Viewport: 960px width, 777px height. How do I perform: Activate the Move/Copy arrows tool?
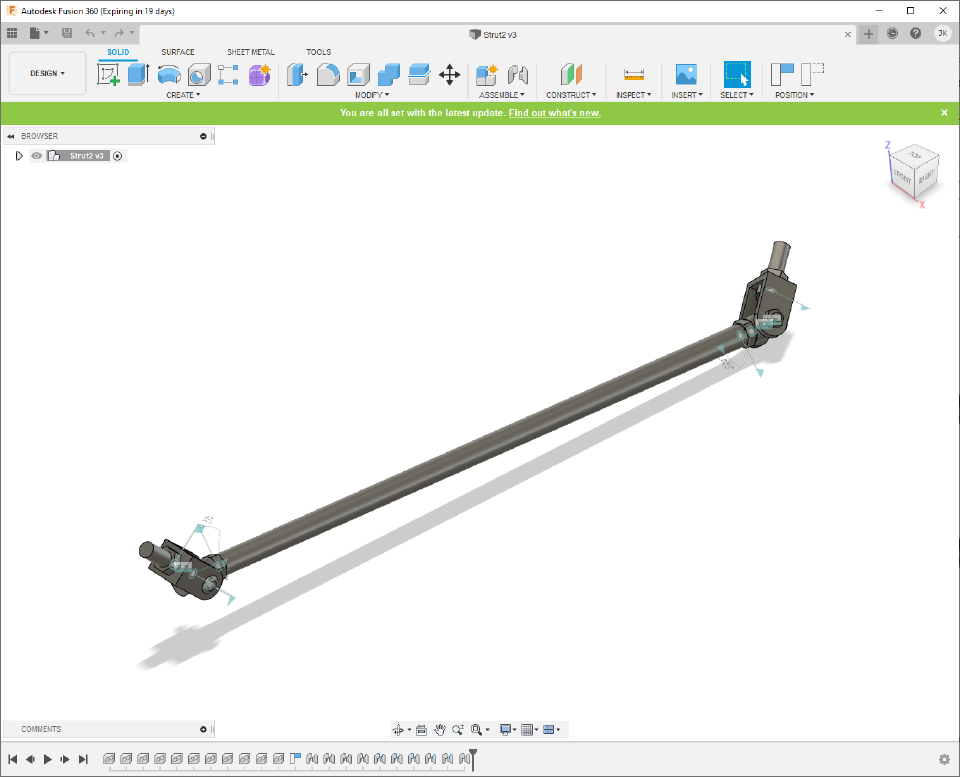pyautogui.click(x=450, y=74)
